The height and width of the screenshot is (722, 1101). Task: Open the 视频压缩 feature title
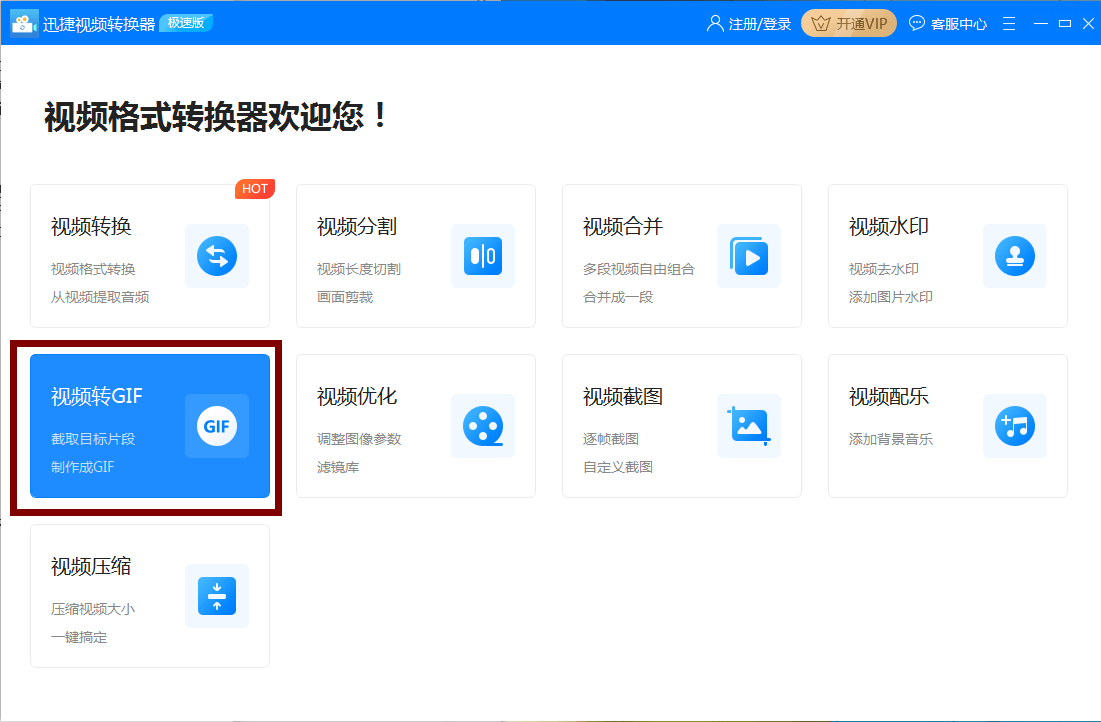[x=91, y=566]
